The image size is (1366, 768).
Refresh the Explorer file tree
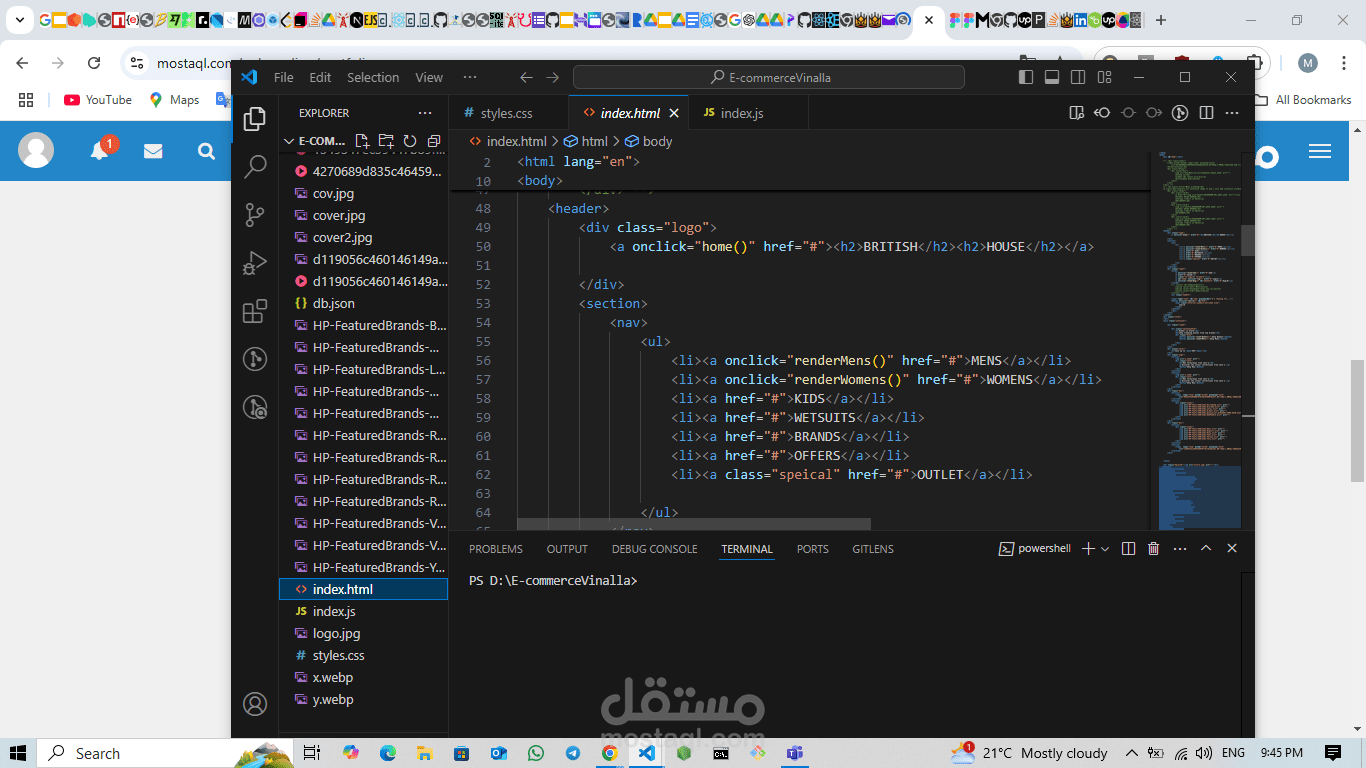[410, 141]
